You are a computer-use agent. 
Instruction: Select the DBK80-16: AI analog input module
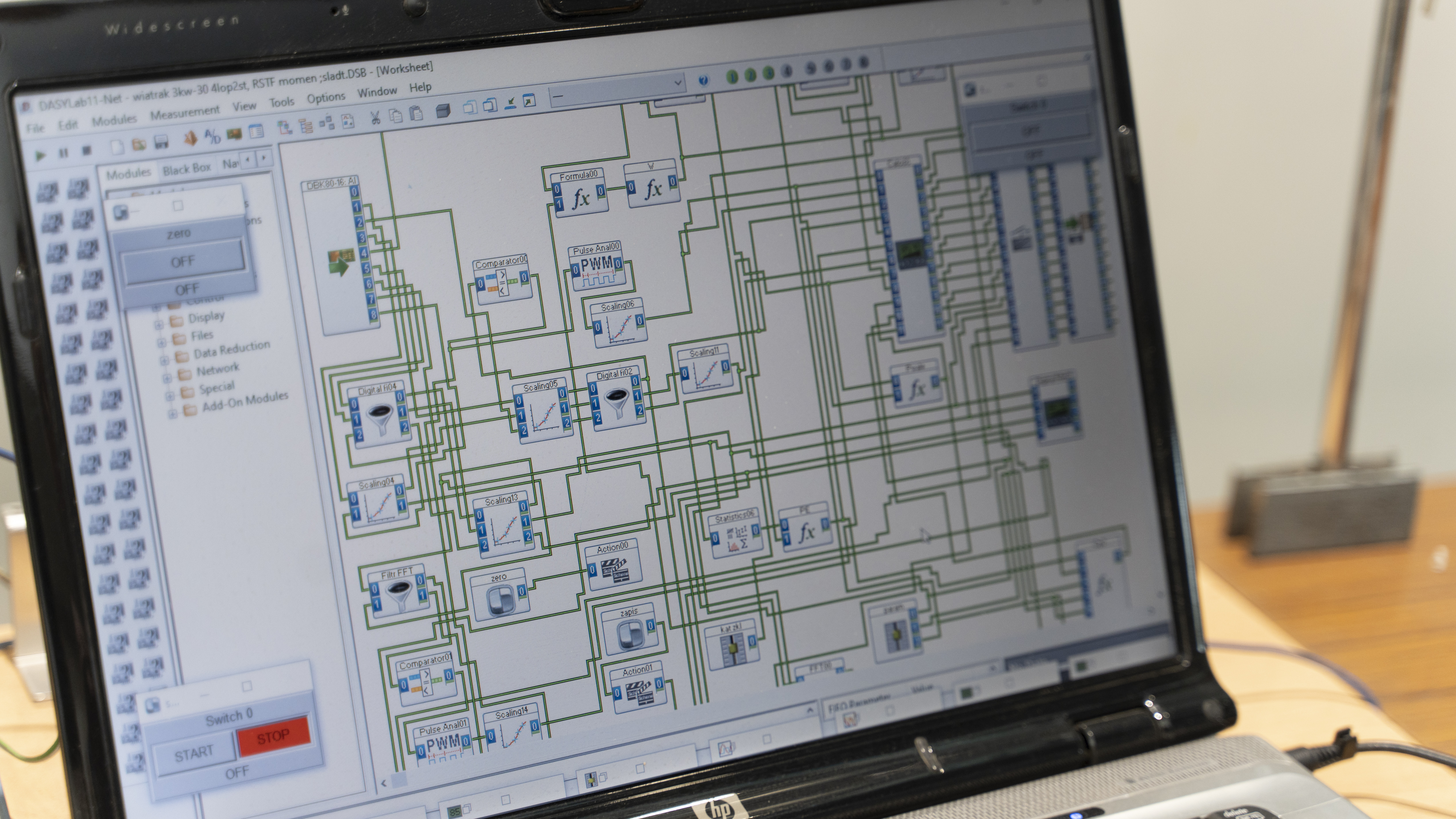point(341,255)
